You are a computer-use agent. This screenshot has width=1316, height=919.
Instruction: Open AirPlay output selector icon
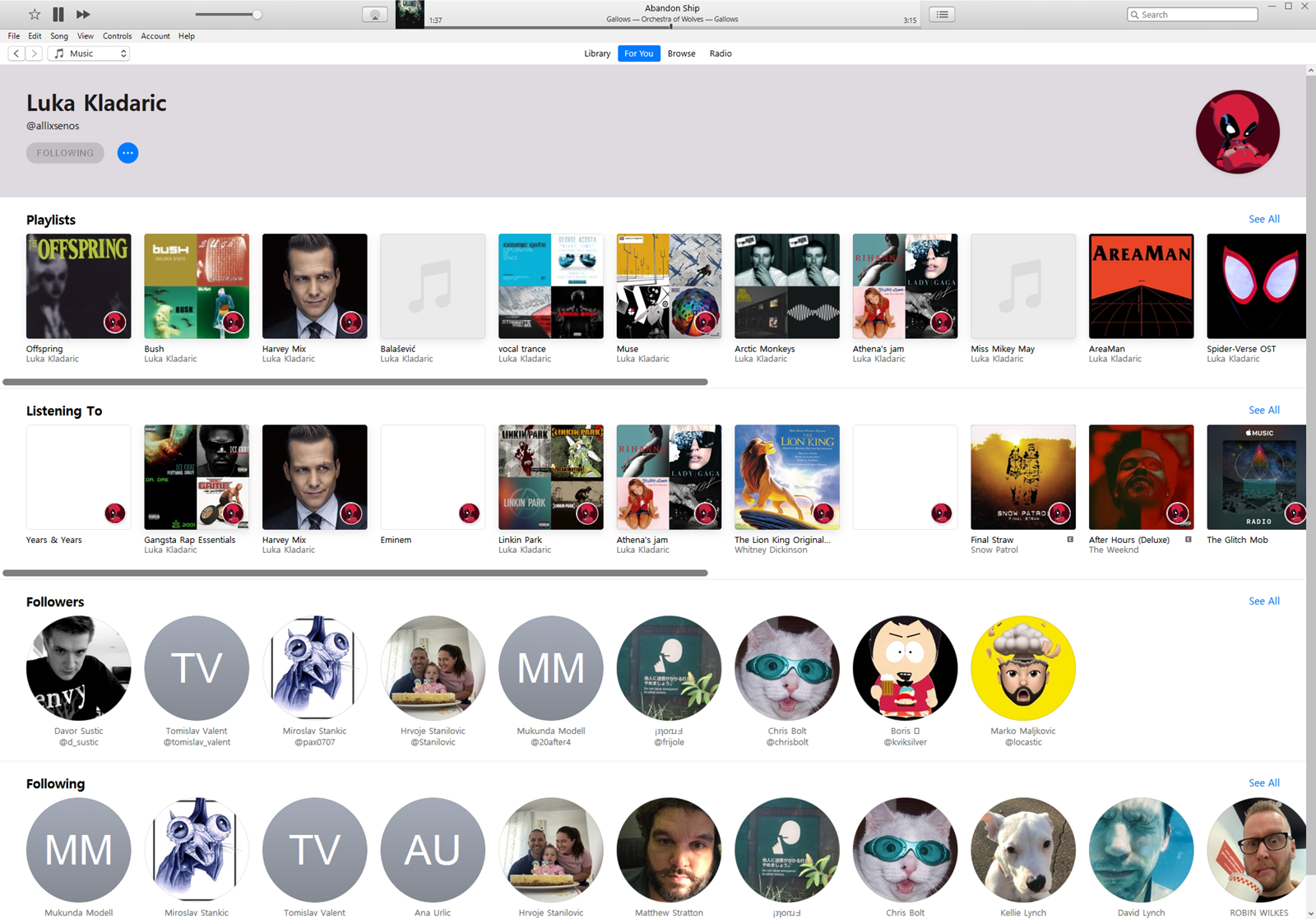[x=375, y=15]
